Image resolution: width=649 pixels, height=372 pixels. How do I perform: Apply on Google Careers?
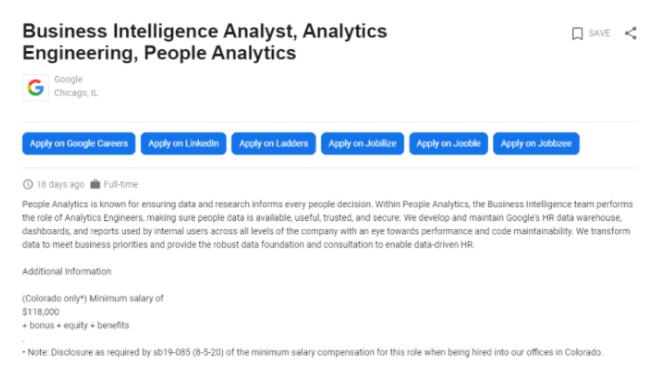tap(79, 144)
